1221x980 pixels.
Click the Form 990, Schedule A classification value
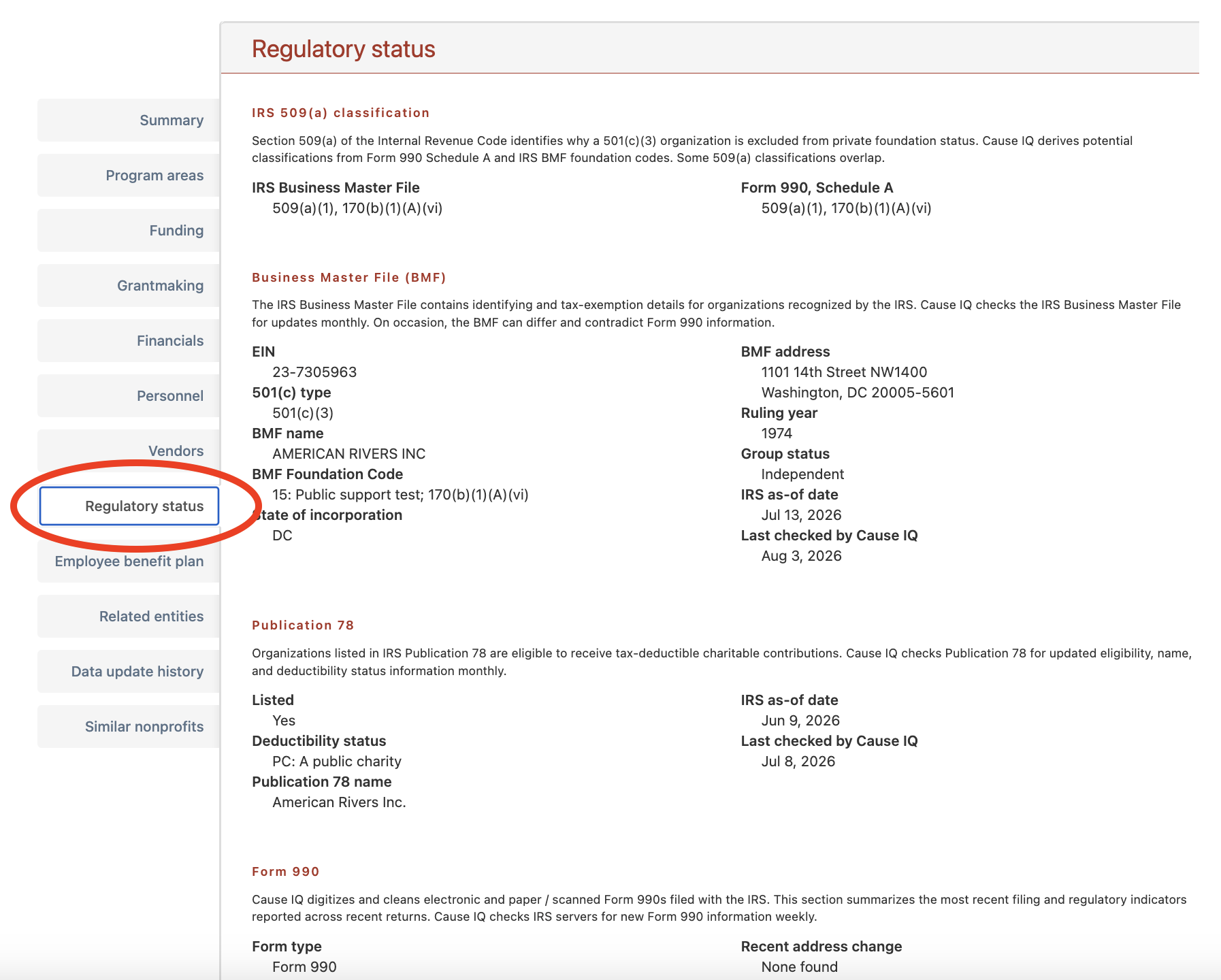(846, 208)
